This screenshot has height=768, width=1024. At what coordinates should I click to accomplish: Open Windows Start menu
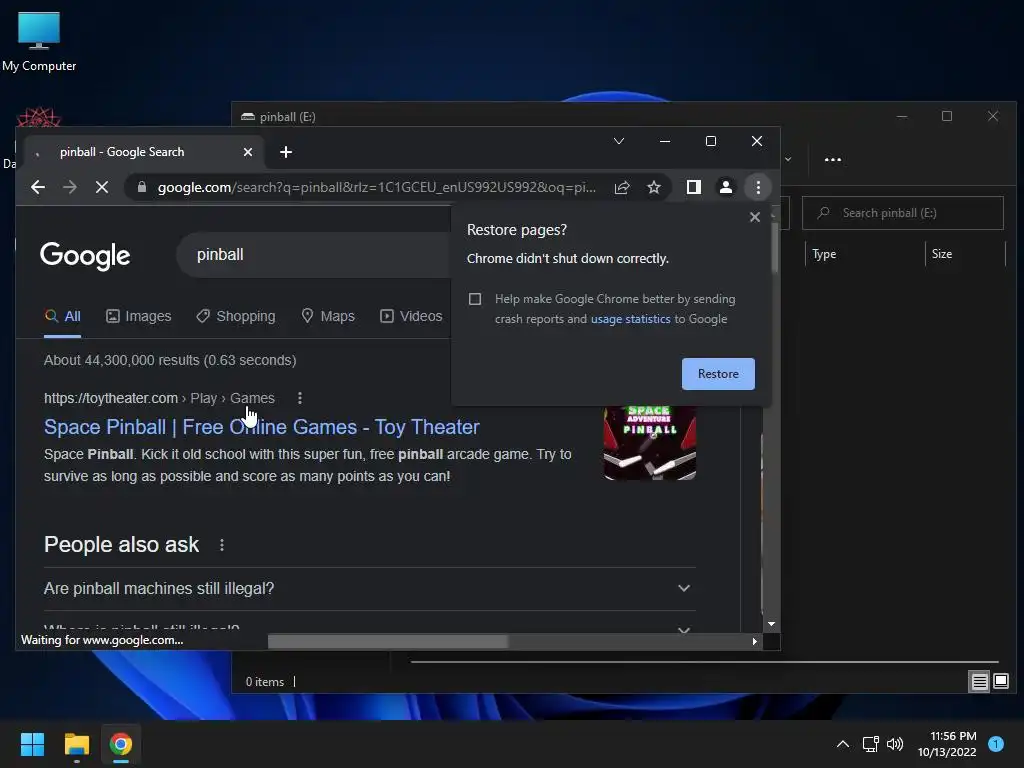click(32, 744)
